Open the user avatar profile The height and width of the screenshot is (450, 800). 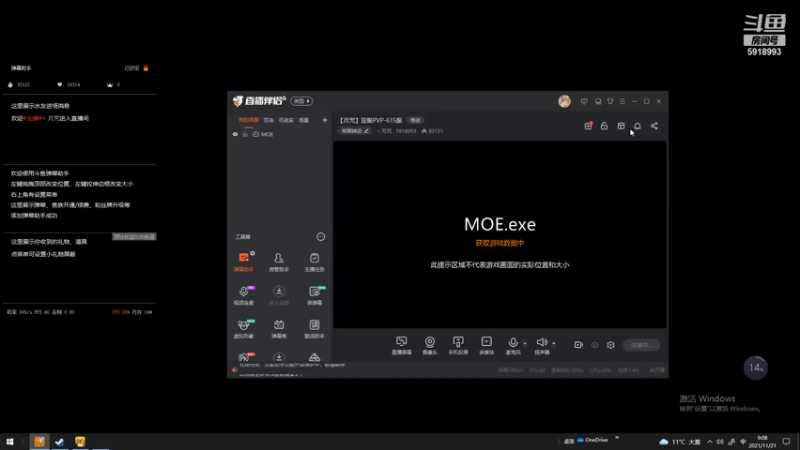pos(564,101)
